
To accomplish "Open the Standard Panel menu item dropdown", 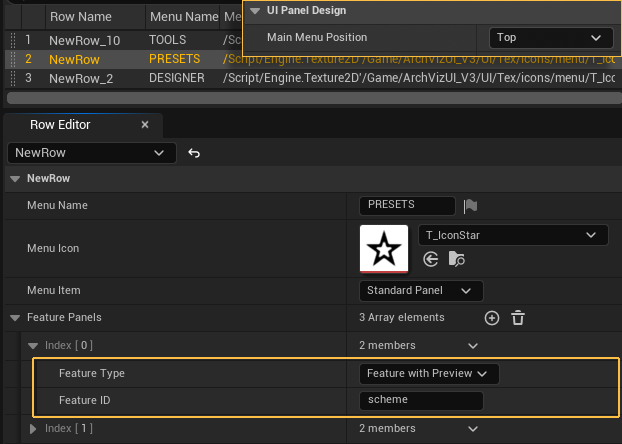I will [421, 291].
